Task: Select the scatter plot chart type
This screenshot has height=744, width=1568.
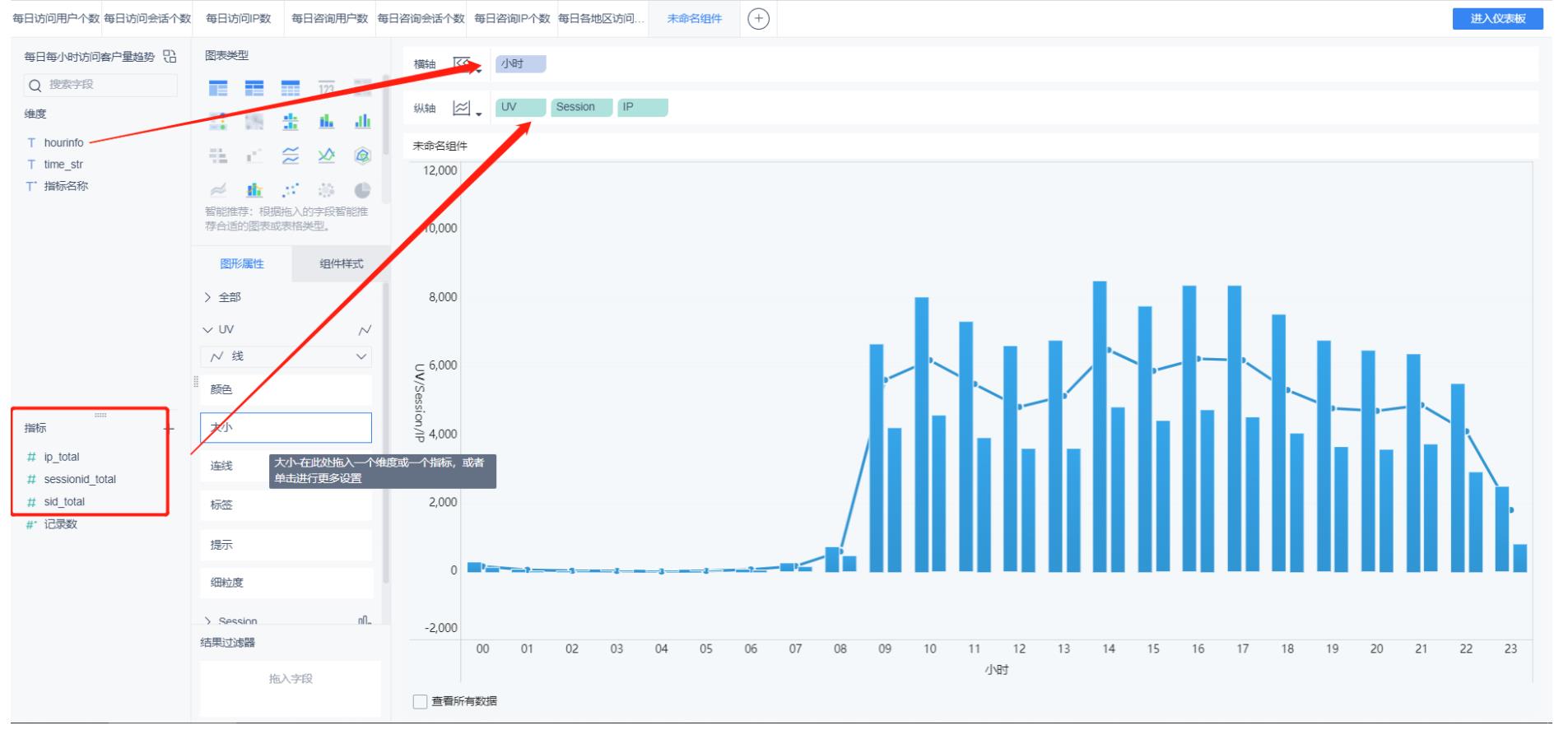Action: 291,190
